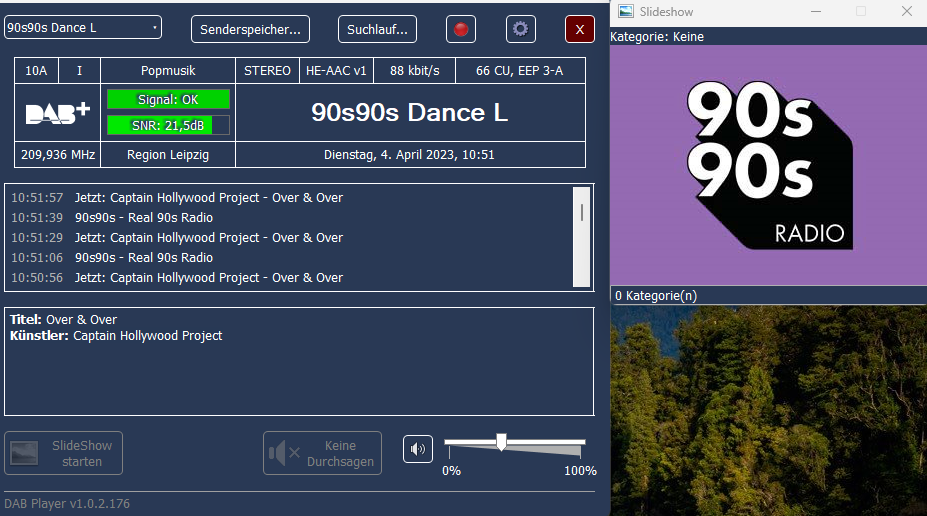
Task: Select the 10:51:39 Real 90s Radio entry
Action: (x=143, y=218)
